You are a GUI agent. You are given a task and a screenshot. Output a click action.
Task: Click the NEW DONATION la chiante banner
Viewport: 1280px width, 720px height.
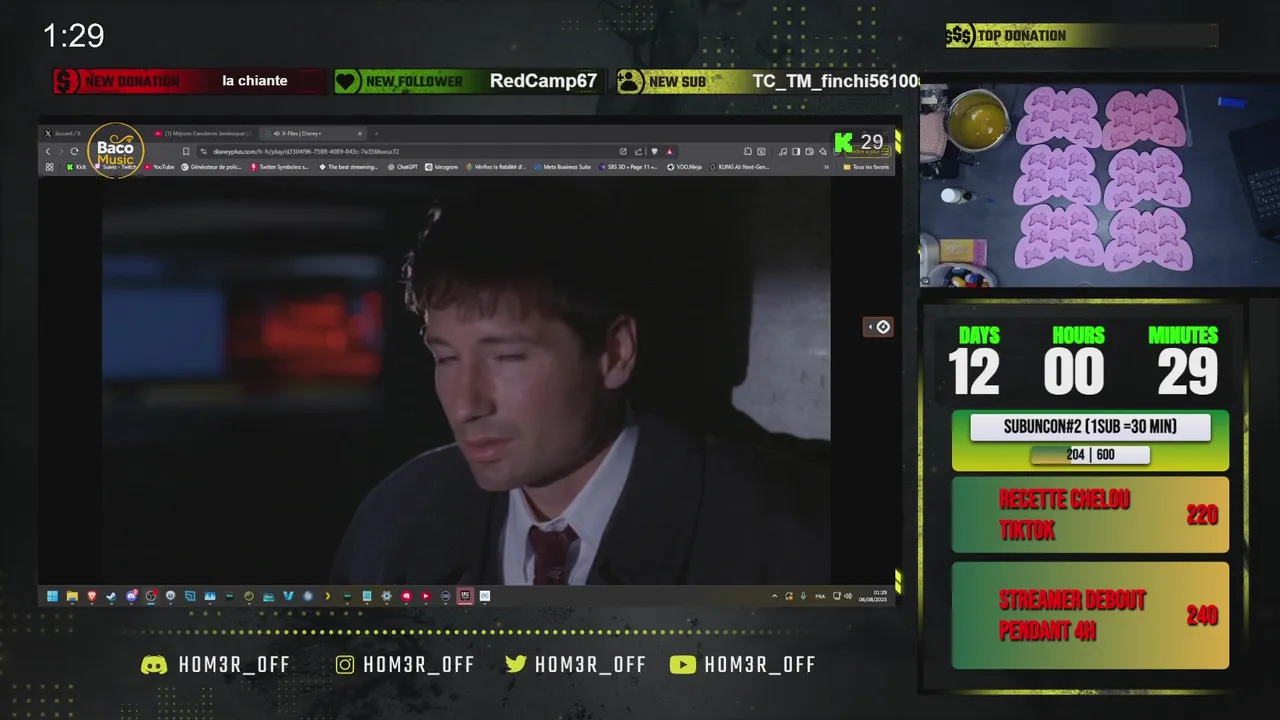pyautogui.click(x=190, y=81)
